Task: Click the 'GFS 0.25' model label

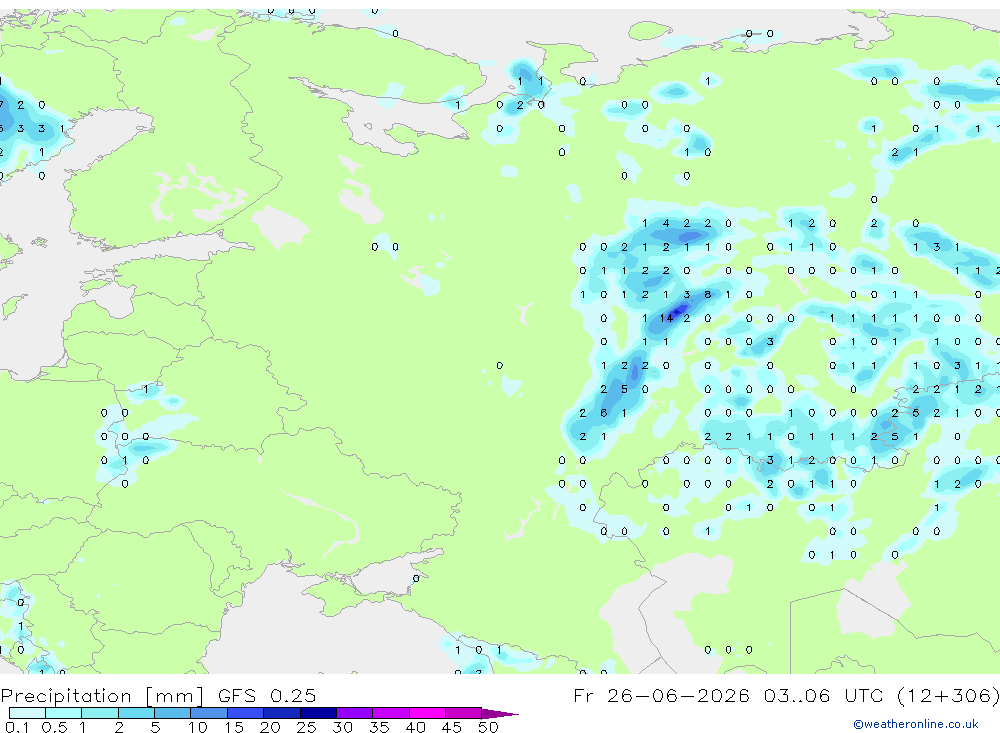Action: coord(267,695)
